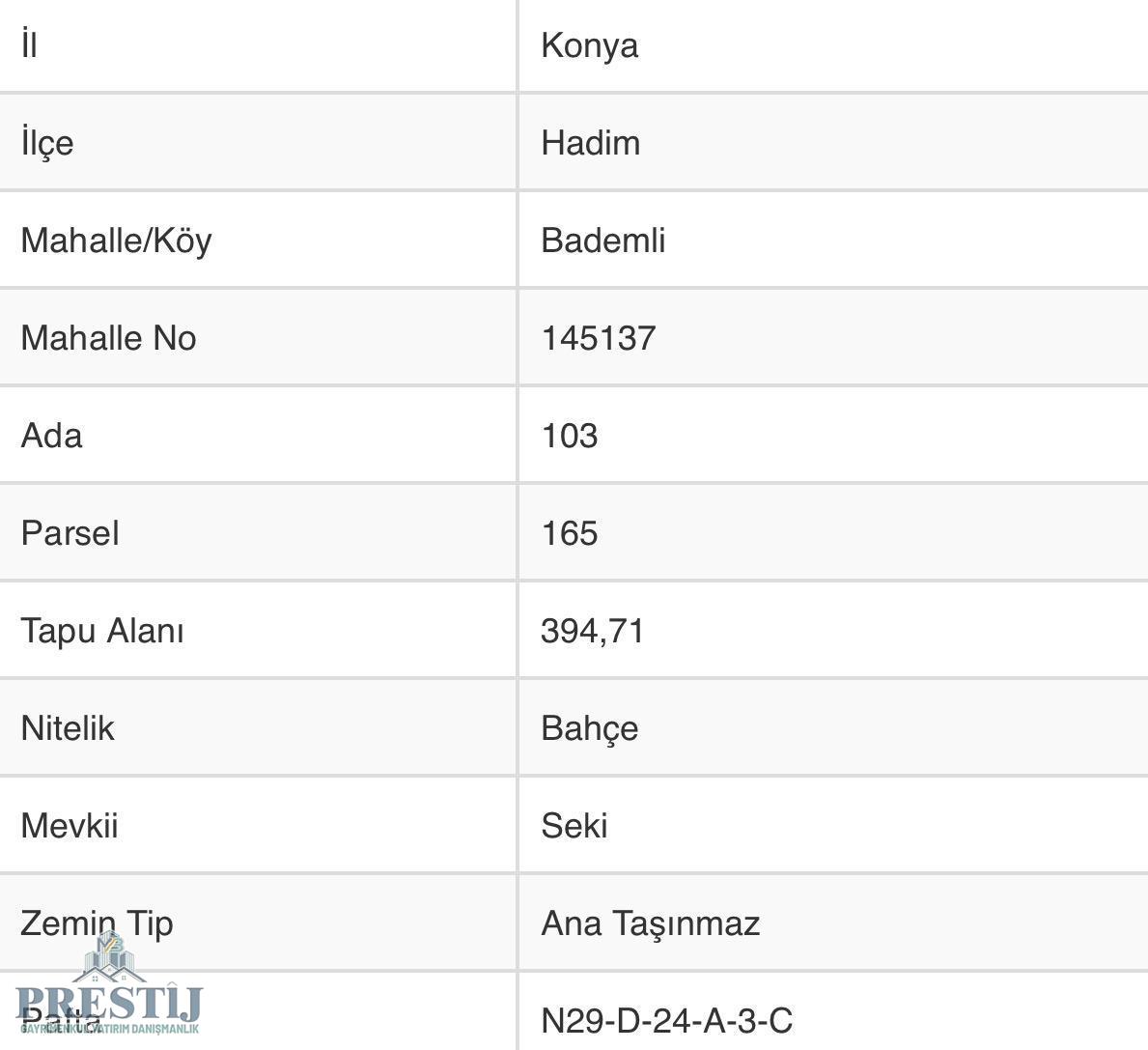Click the Konya province value

click(589, 45)
